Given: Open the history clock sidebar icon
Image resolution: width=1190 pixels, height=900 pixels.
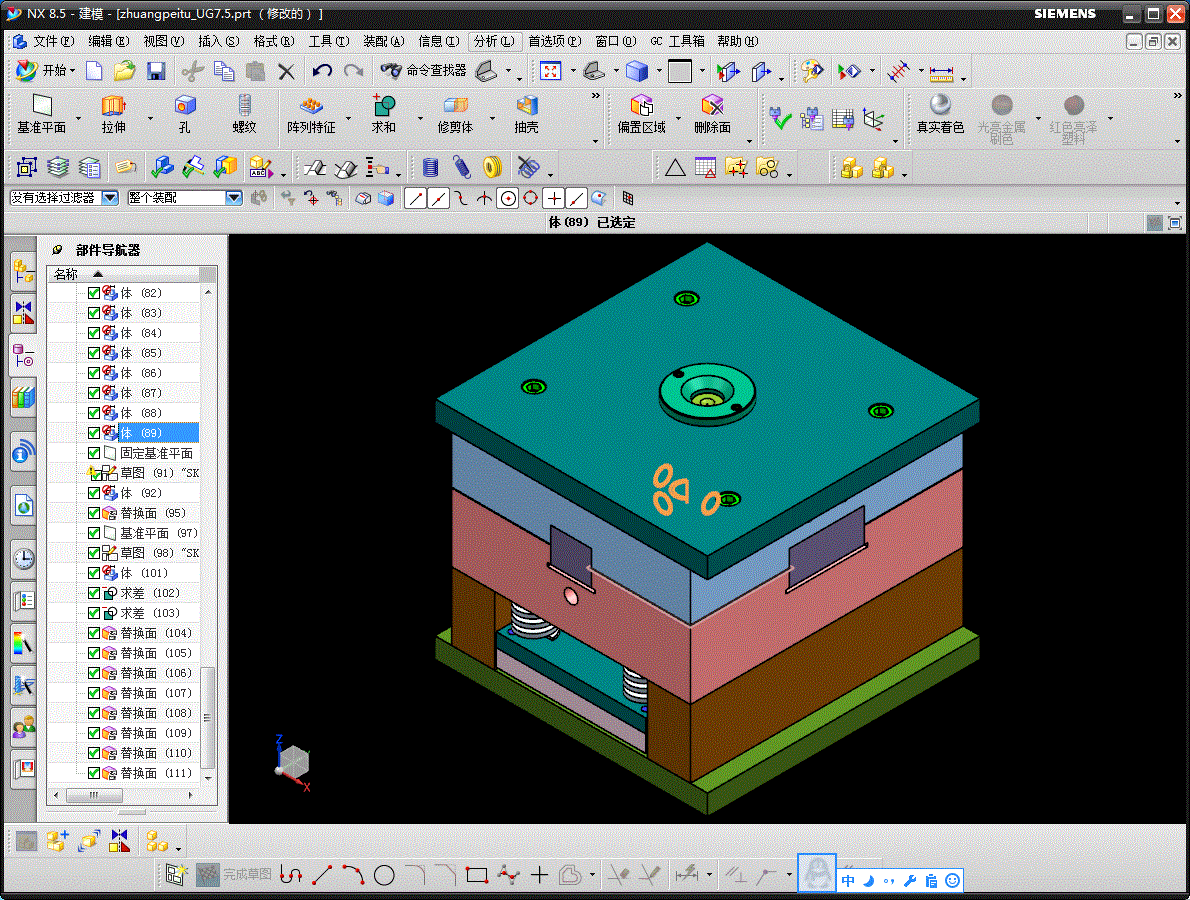Looking at the screenshot, I should coord(24,559).
